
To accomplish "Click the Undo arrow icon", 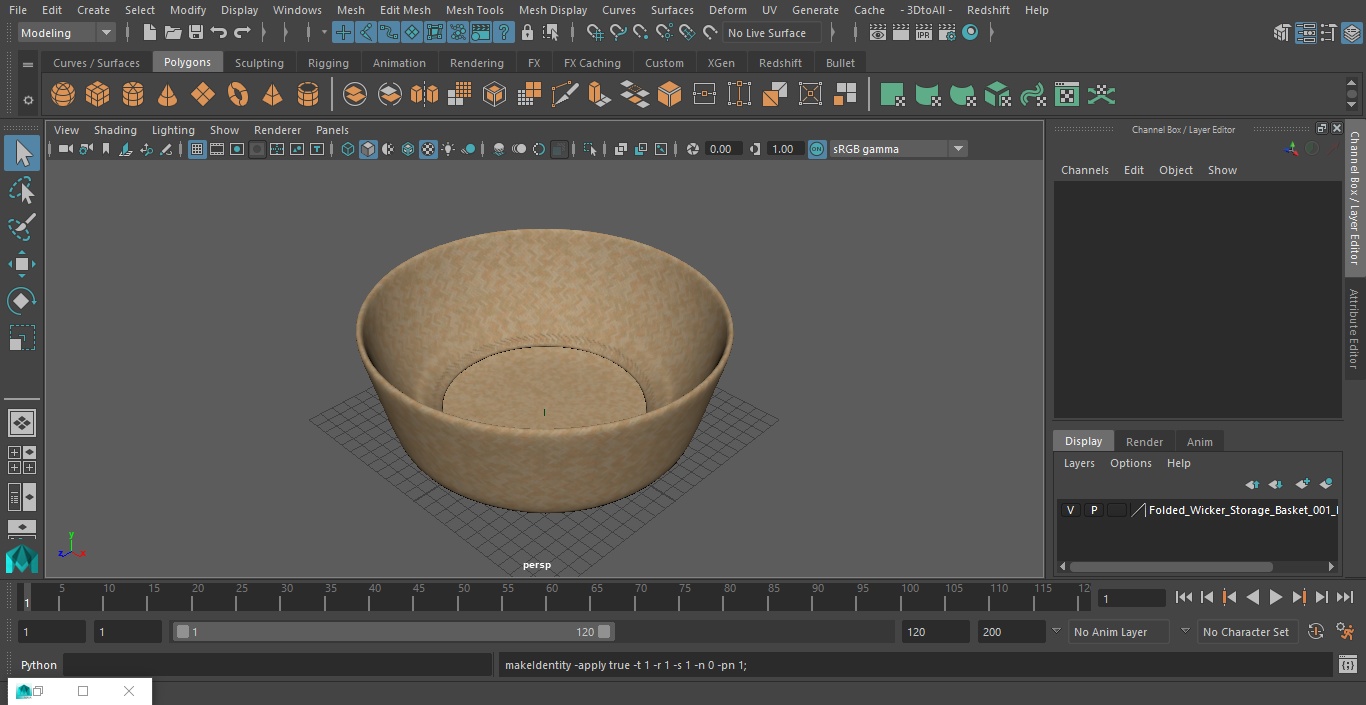I will tap(219, 33).
